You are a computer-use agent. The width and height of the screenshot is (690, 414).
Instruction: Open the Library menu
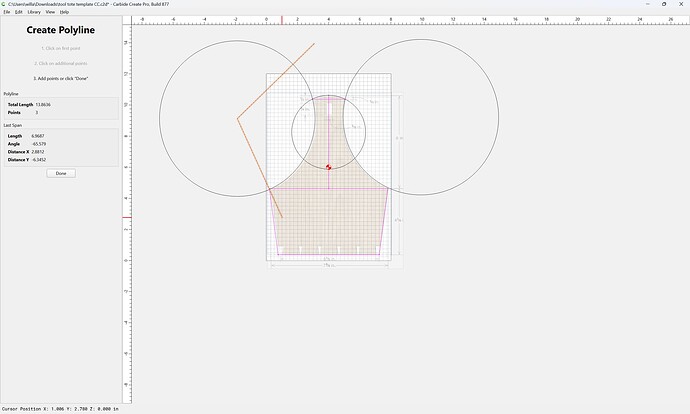[34, 12]
